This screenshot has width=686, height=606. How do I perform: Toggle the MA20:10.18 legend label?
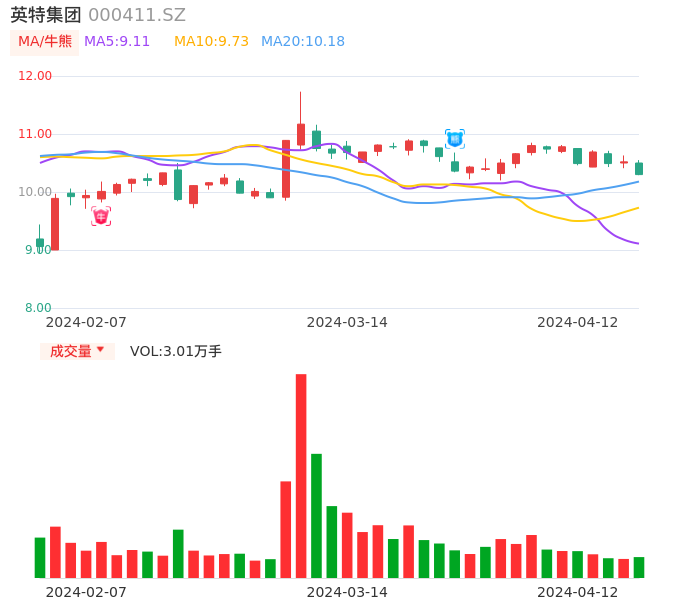coord(303,41)
